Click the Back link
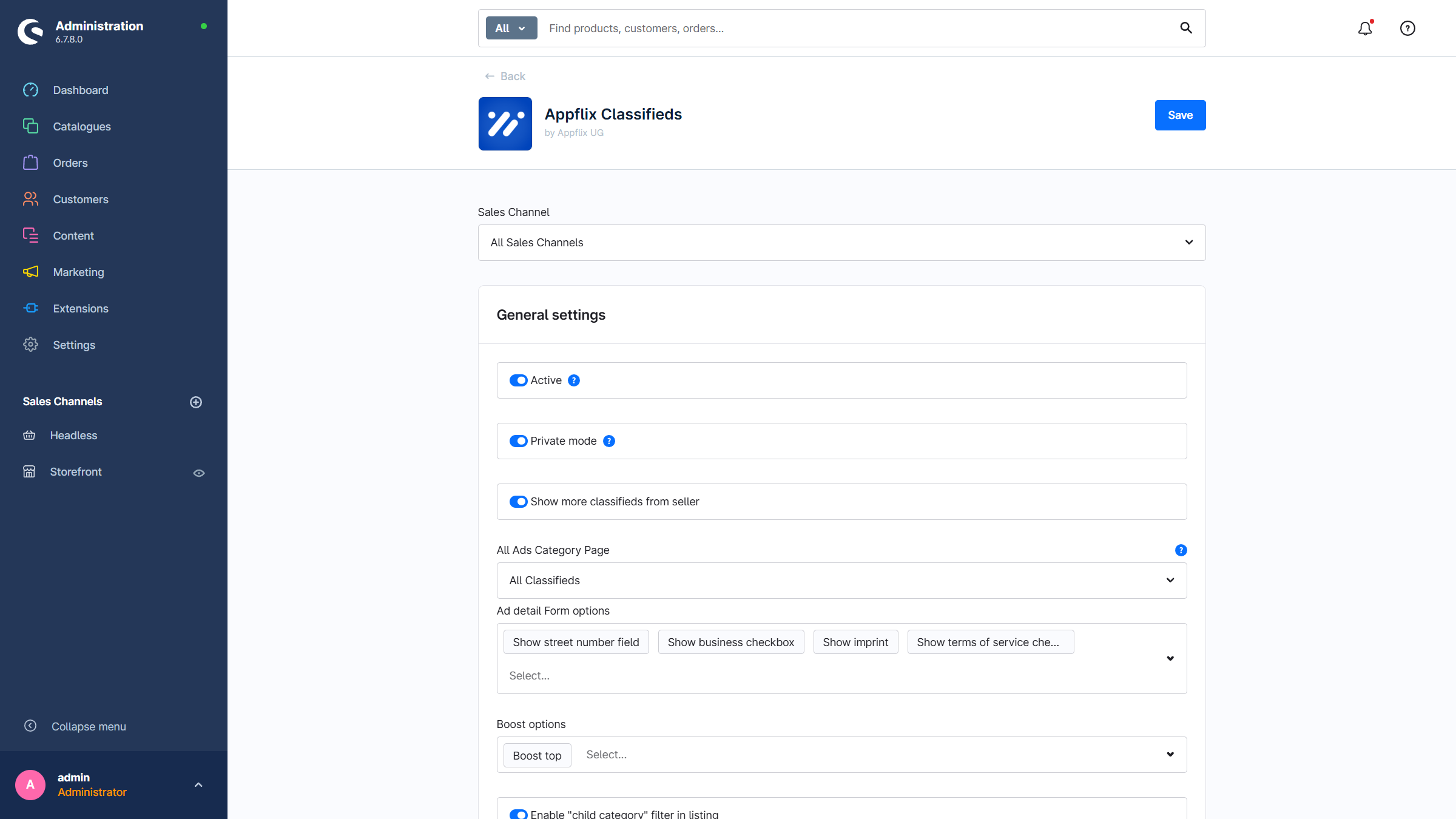Image resolution: width=1456 pixels, height=819 pixels. (505, 76)
